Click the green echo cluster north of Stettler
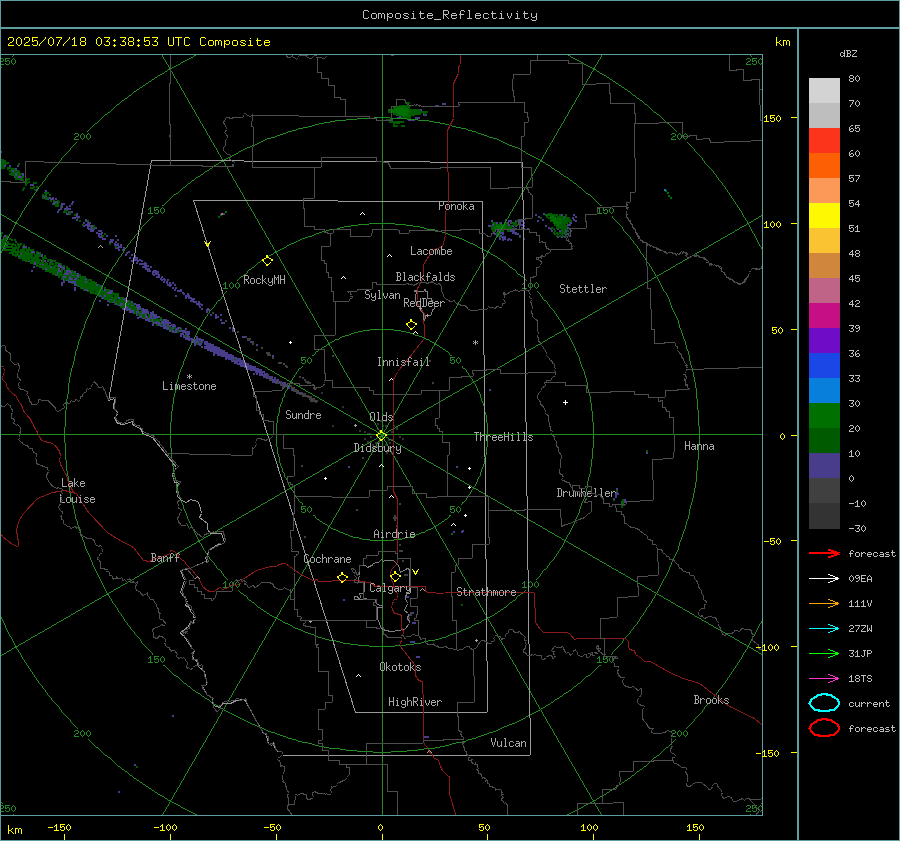The width and height of the screenshot is (900, 841). 558,224
